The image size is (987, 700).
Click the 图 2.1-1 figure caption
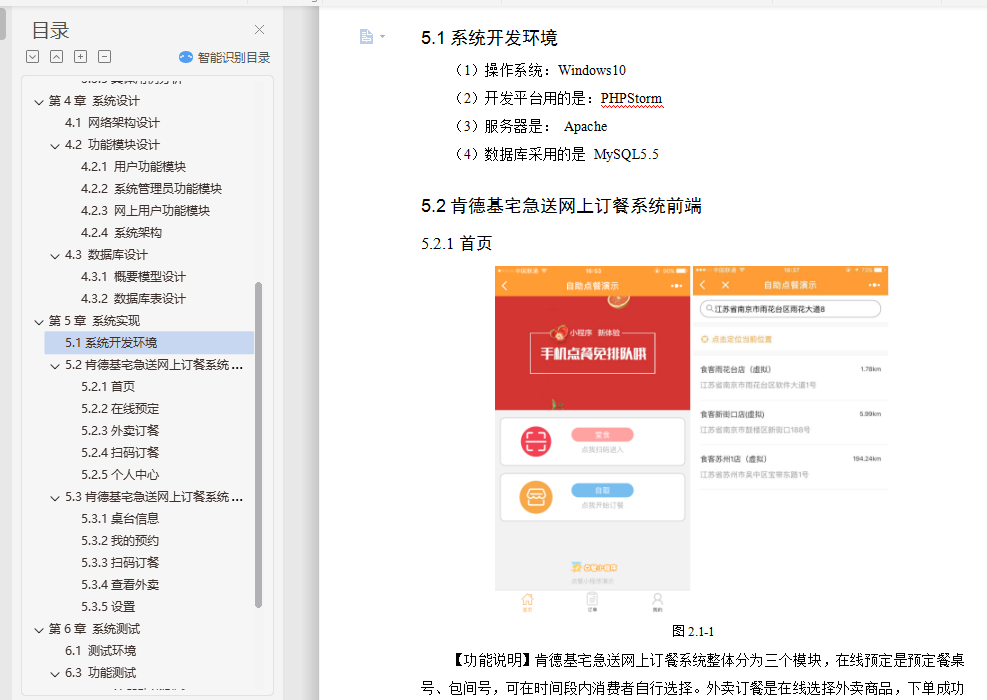693,631
